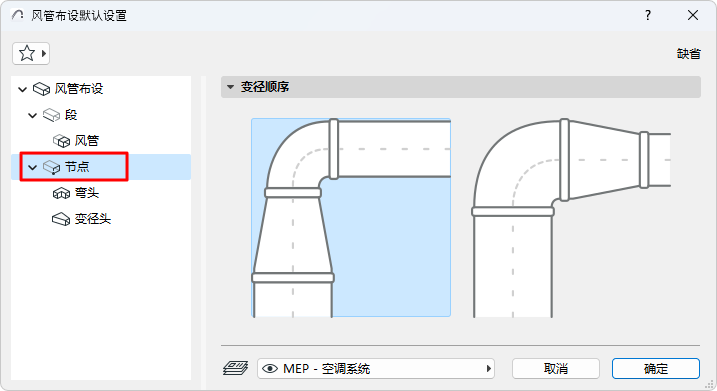Click the favorites star icon
Image resolution: width=717 pixels, height=391 pixels.
tap(27, 54)
